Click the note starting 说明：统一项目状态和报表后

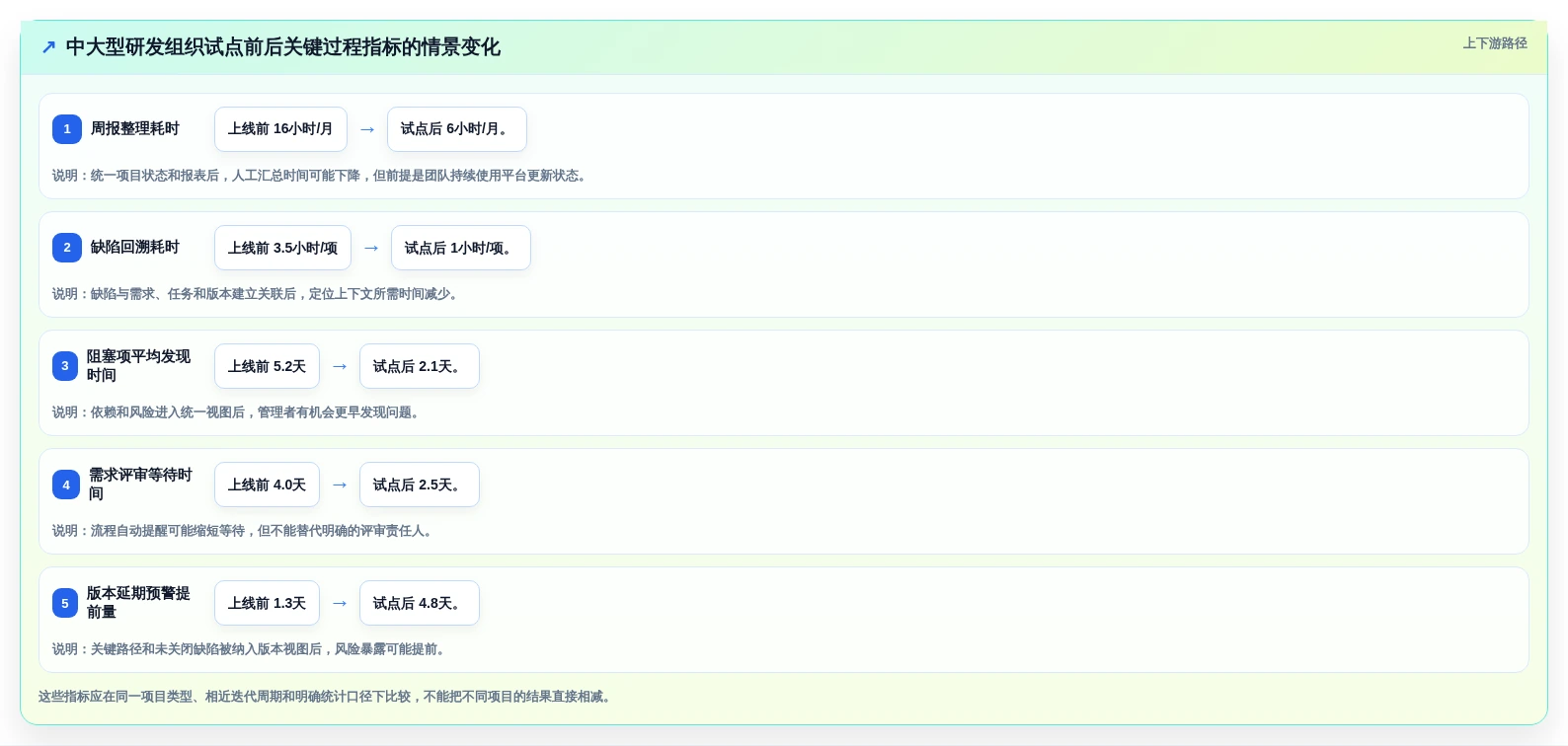322,176
